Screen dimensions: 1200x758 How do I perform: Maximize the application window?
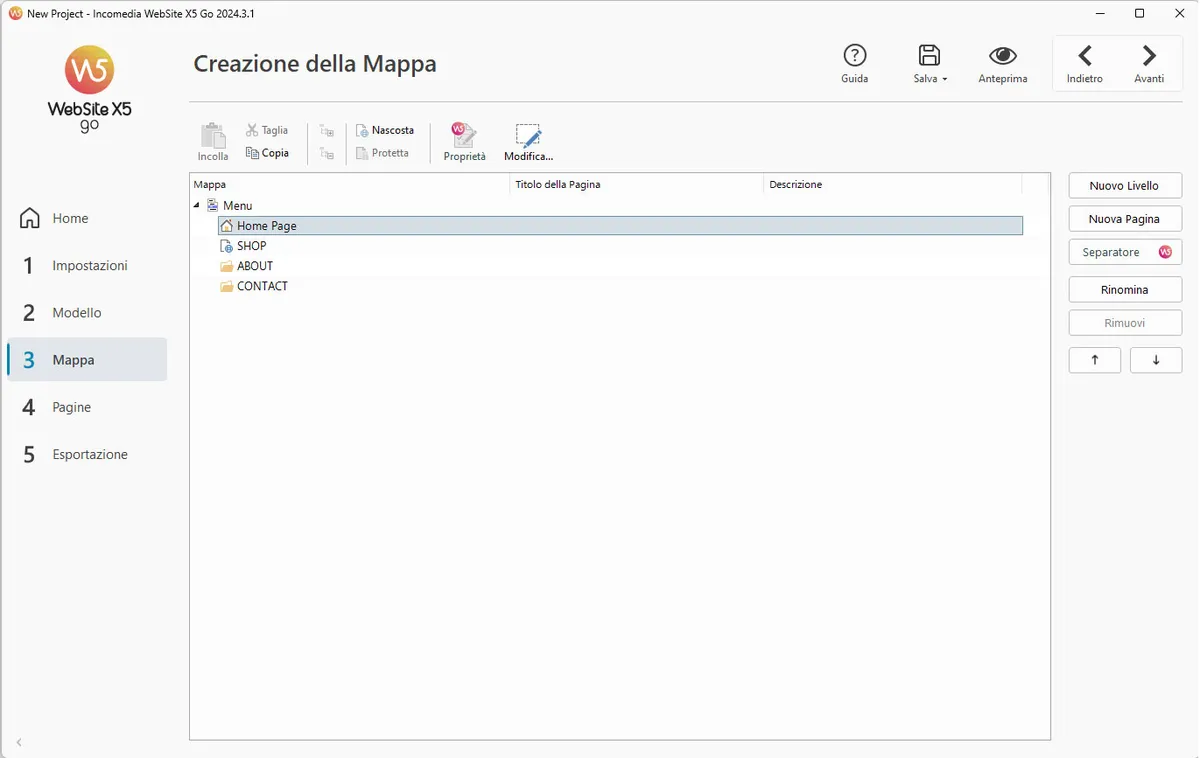[x=1139, y=14]
